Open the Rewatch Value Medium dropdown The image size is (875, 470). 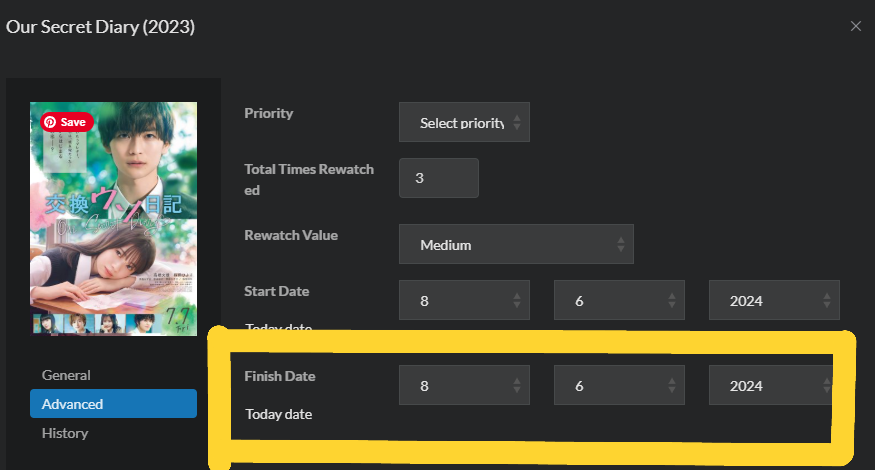click(x=516, y=244)
